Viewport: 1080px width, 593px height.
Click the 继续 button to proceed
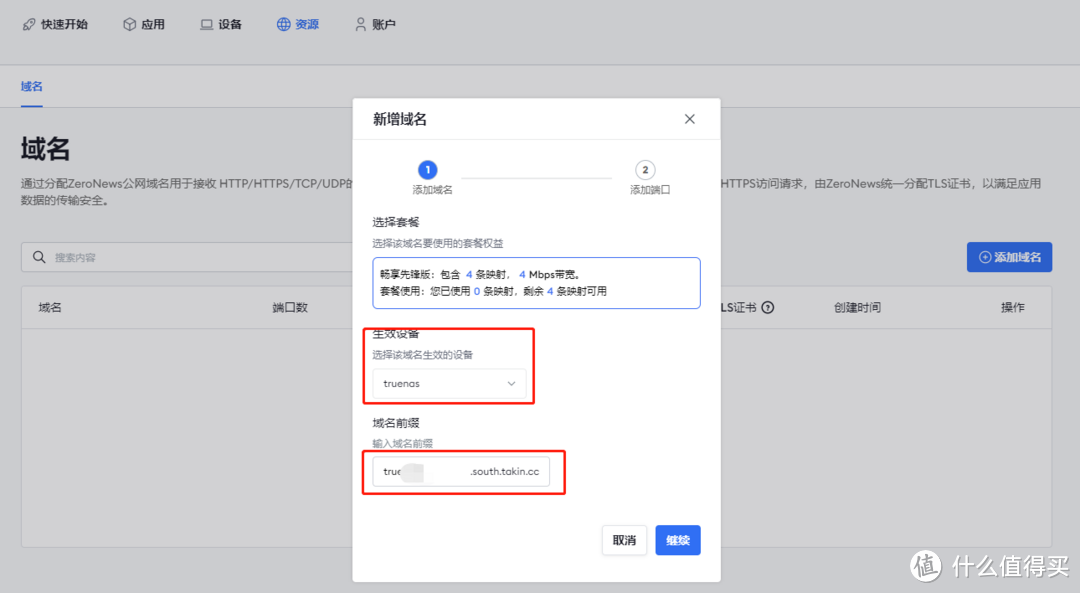pyautogui.click(x=678, y=539)
